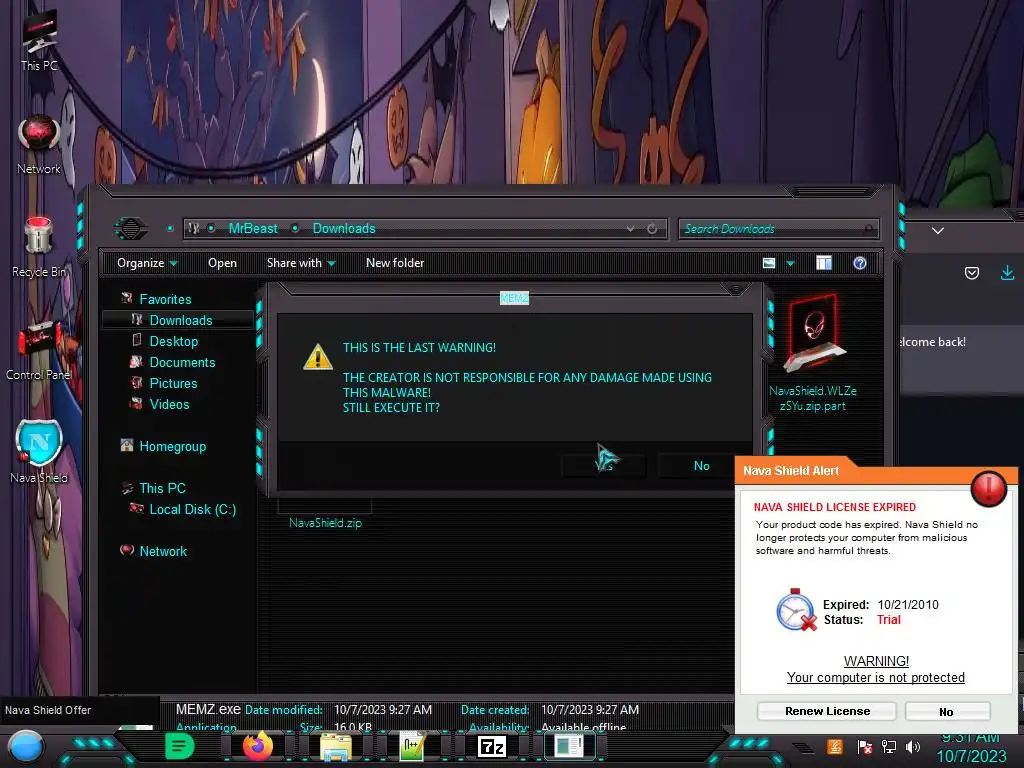Open the Recycle Bin desktop icon
Screen dimensions: 1024x768
pos(39,247)
